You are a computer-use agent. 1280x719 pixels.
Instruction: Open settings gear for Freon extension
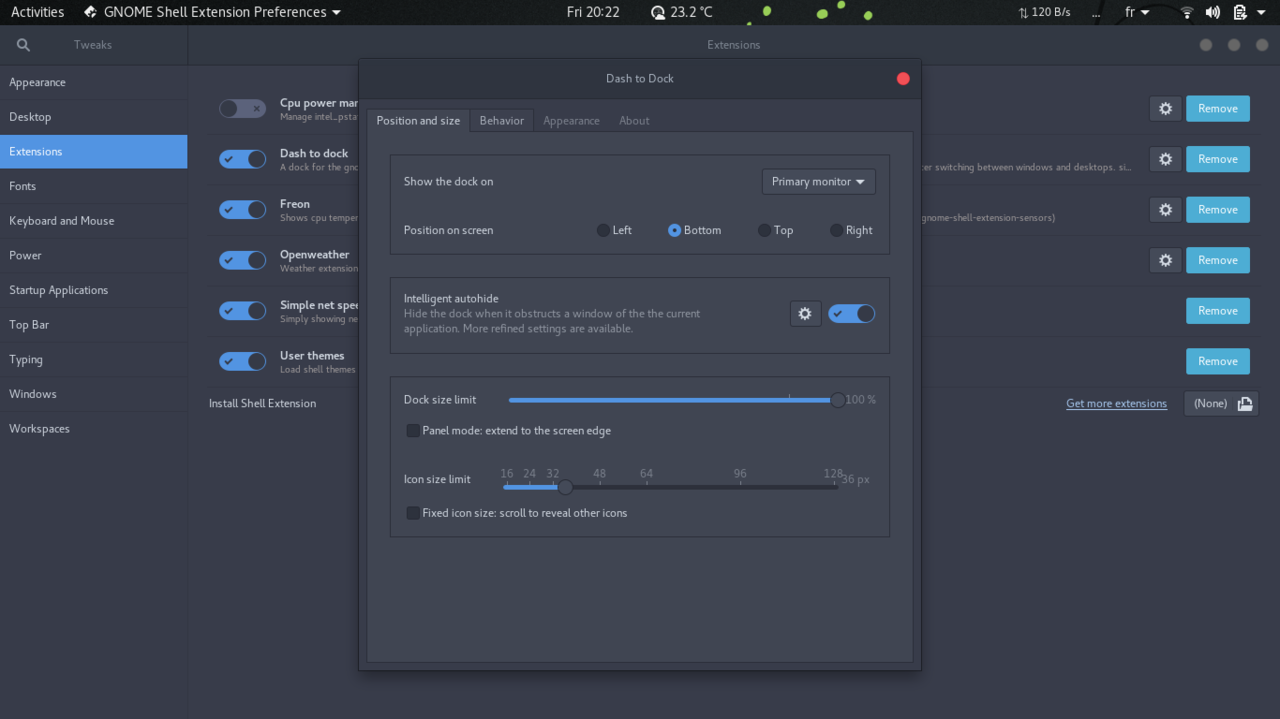1165,210
